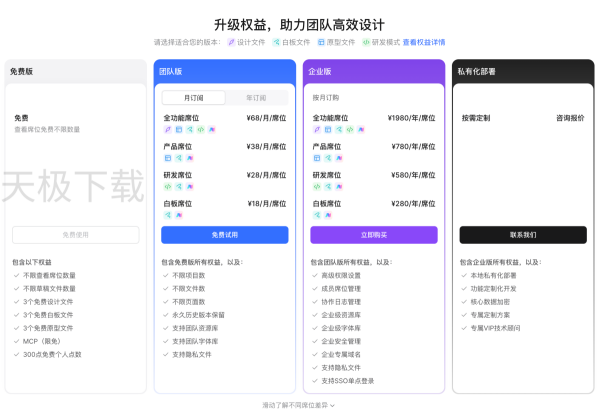This screenshot has width=600, height=415.
Task: Click pen icon under Enterprise full-feature seat
Action: (x=316, y=129)
